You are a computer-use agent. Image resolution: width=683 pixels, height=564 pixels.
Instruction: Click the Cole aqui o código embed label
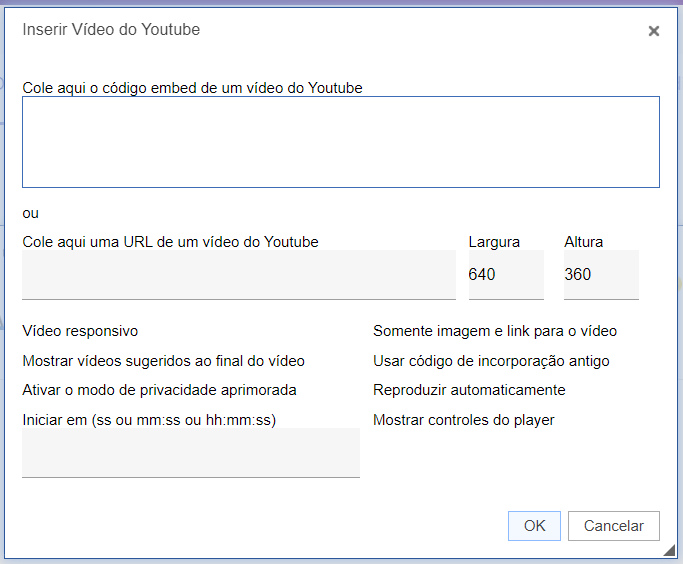click(192, 88)
